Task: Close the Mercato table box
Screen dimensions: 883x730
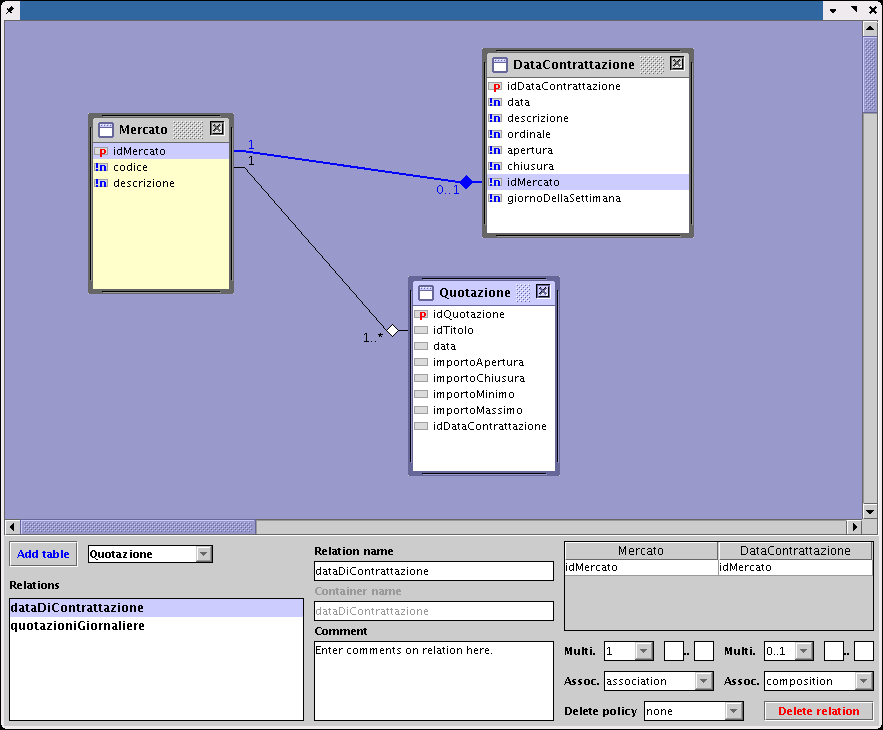Action: coord(217,128)
